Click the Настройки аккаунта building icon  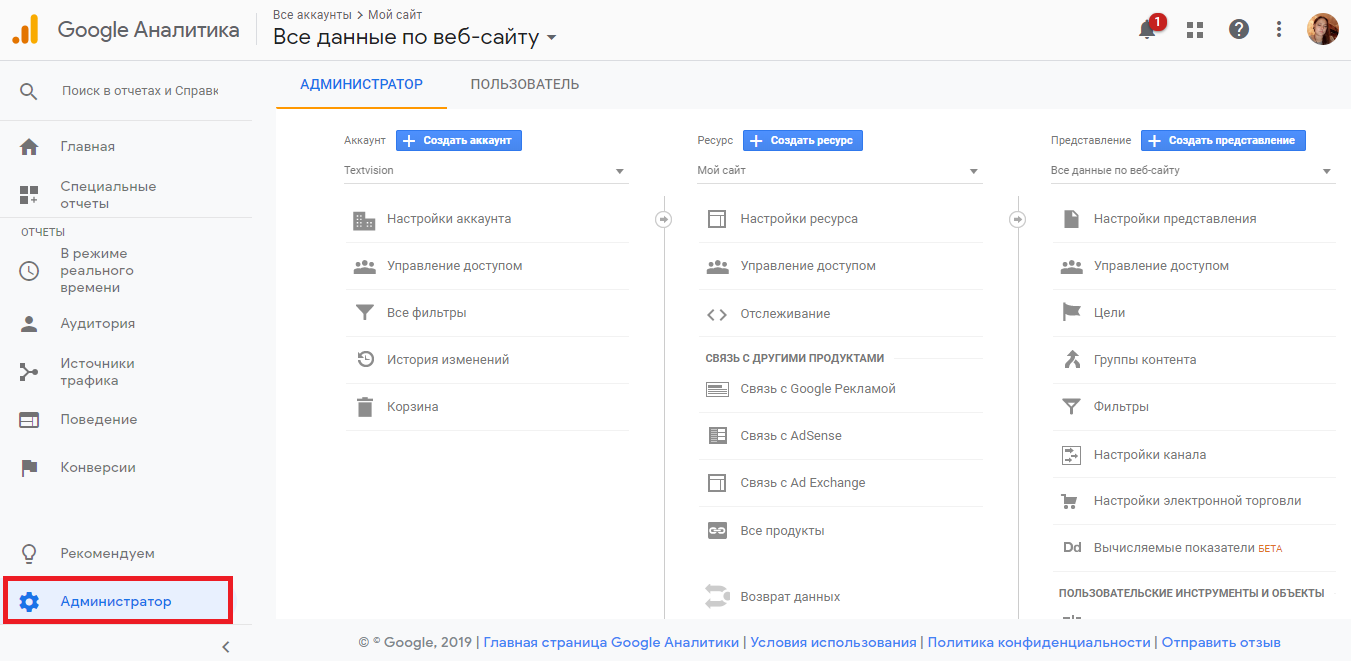[x=365, y=220]
